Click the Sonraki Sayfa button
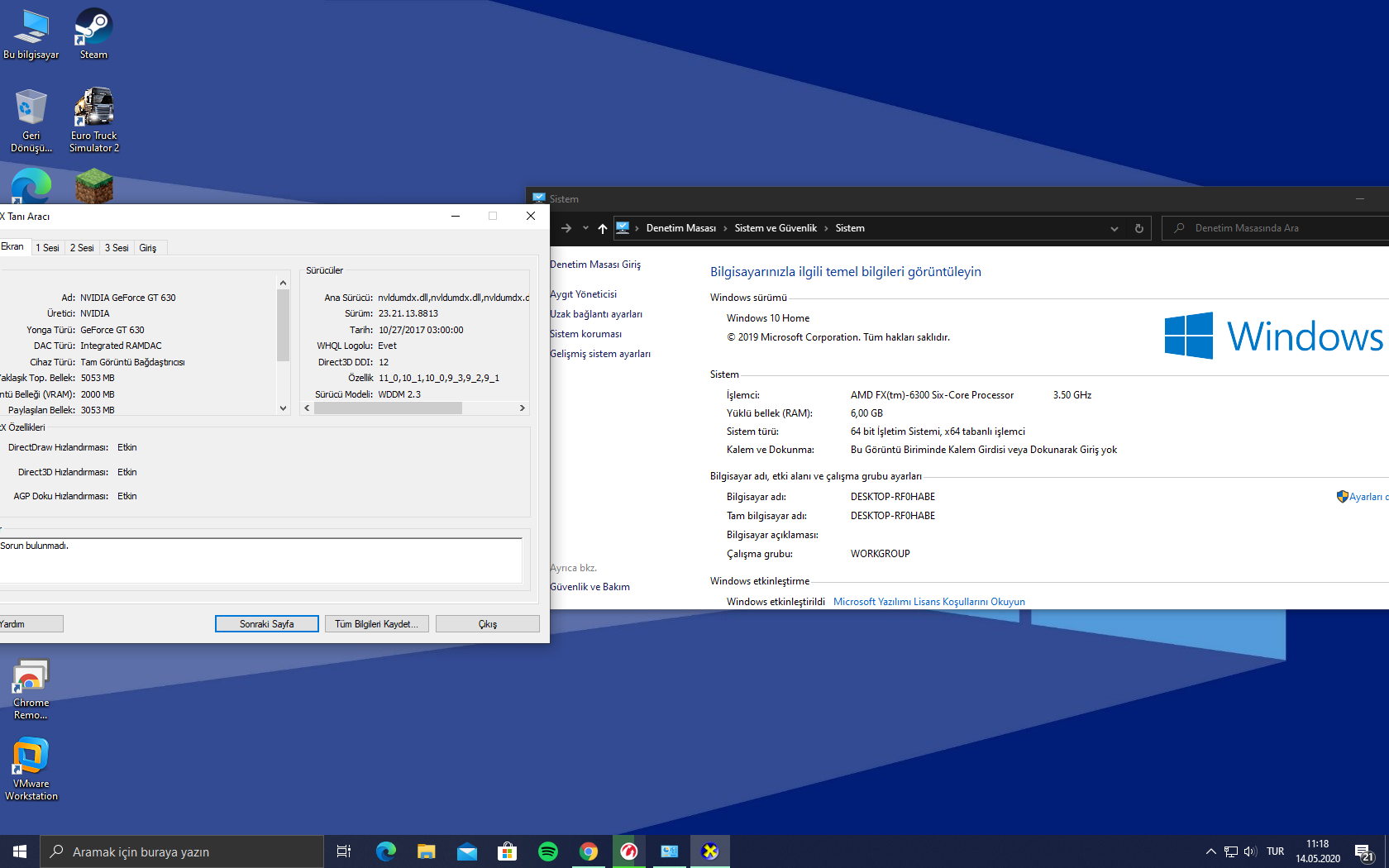The width and height of the screenshot is (1389, 868). [266, 624]
